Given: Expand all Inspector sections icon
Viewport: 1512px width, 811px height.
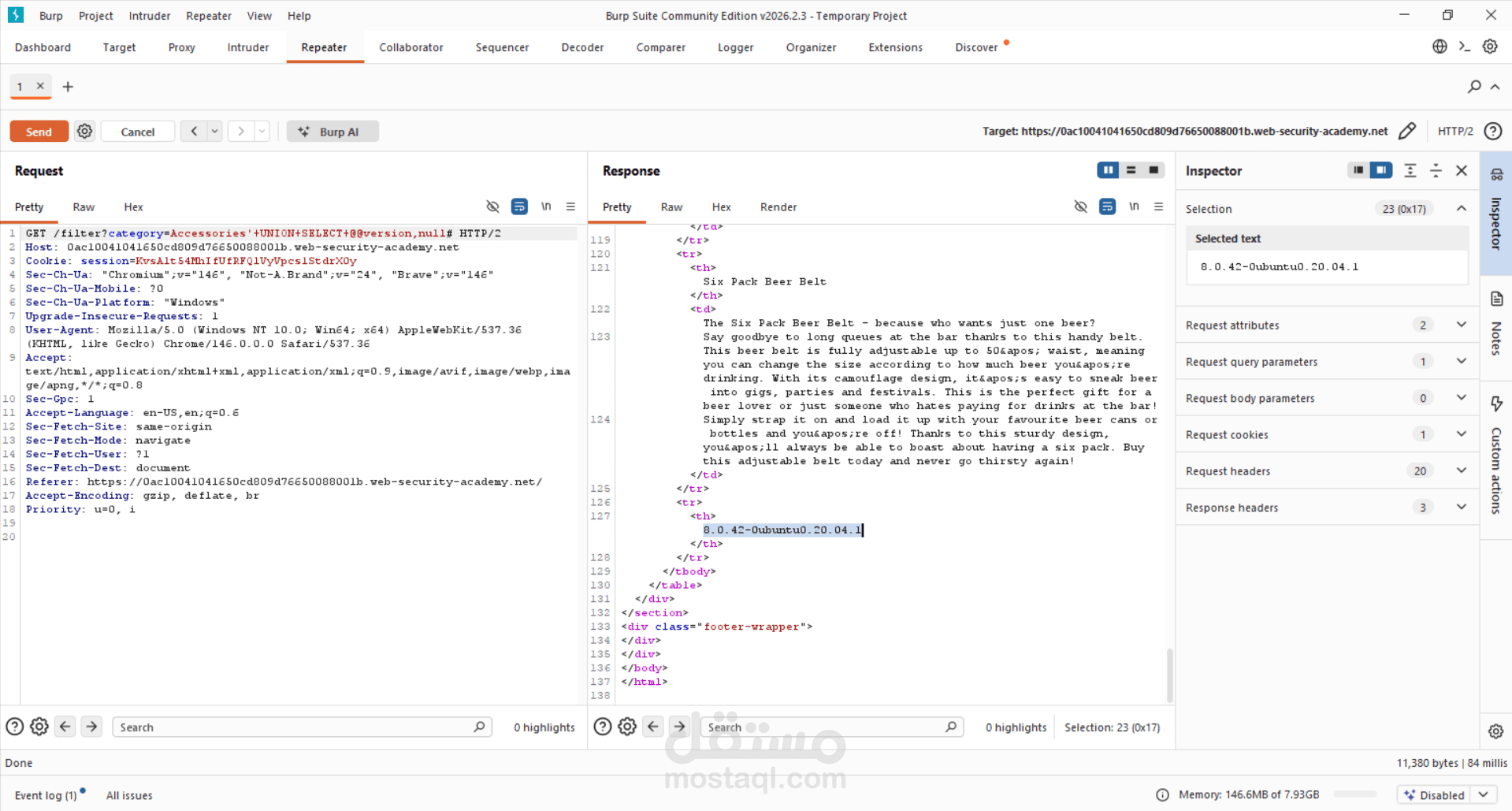Looking at the screenshot, I should click(1410, 170).
